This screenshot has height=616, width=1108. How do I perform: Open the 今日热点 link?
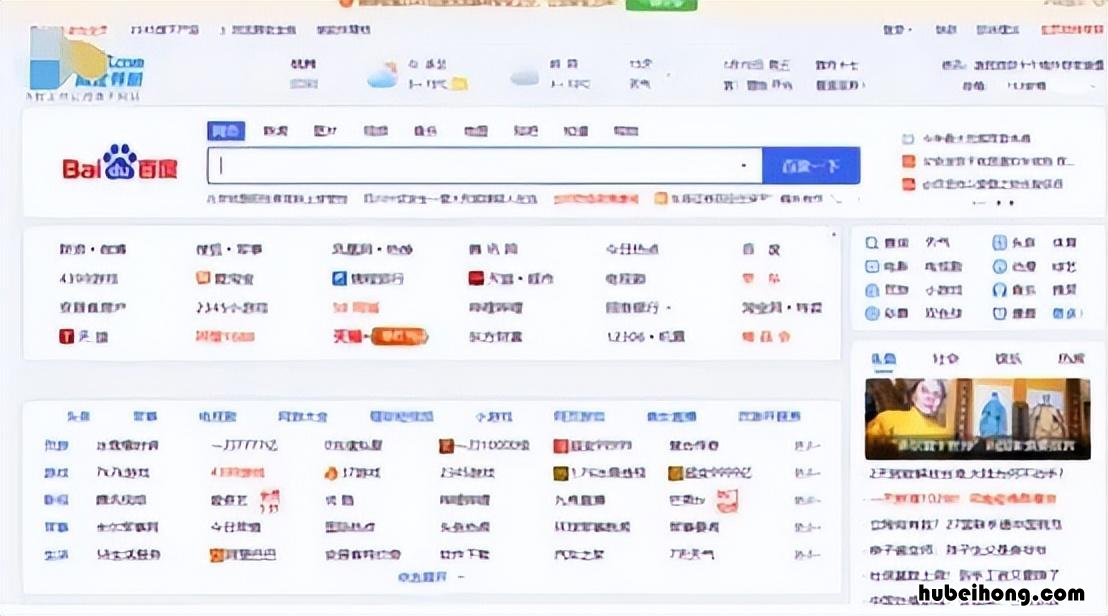click(x=632, y=249)
